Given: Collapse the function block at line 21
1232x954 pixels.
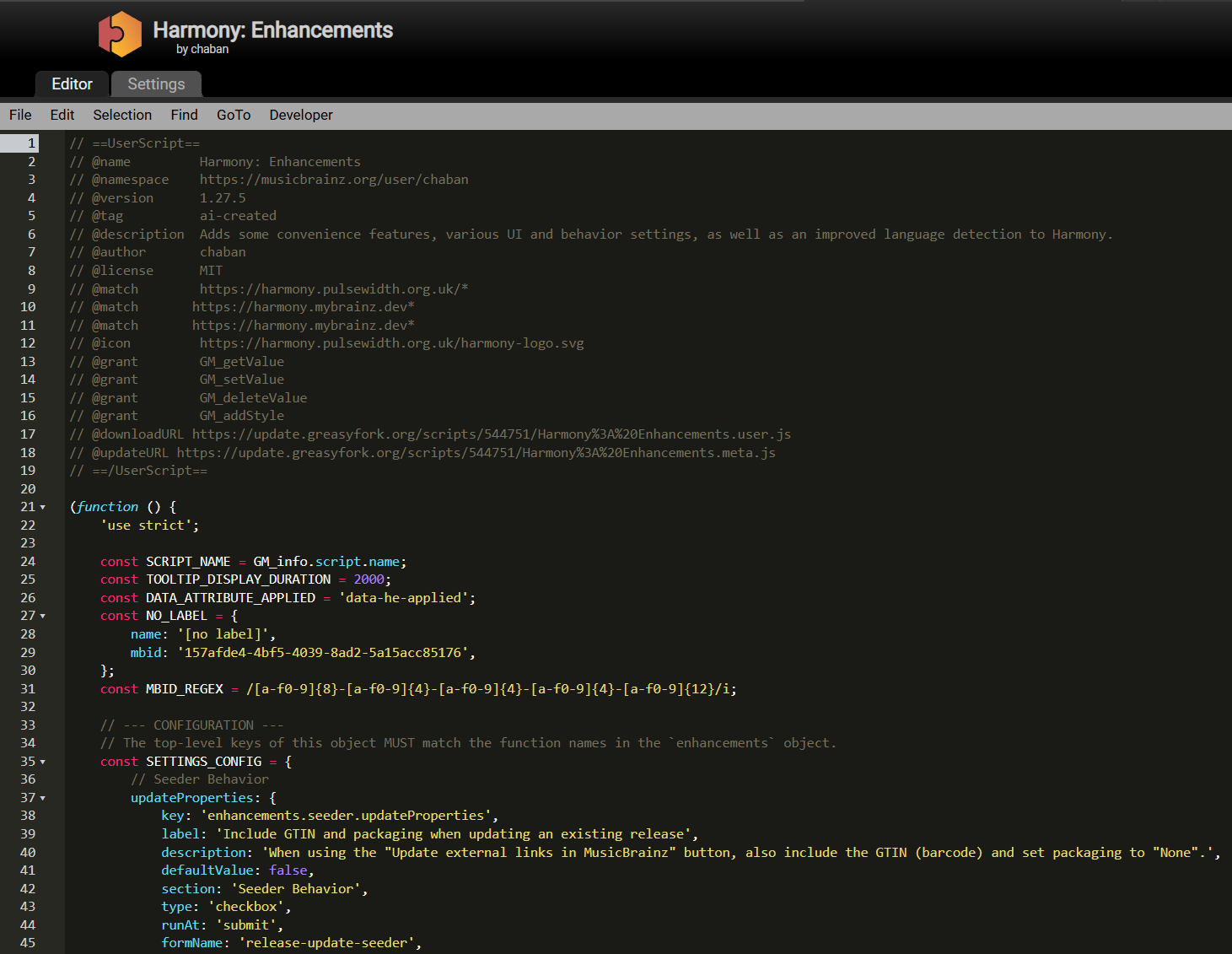Looking at the screenshot, I should pos(43,507).
